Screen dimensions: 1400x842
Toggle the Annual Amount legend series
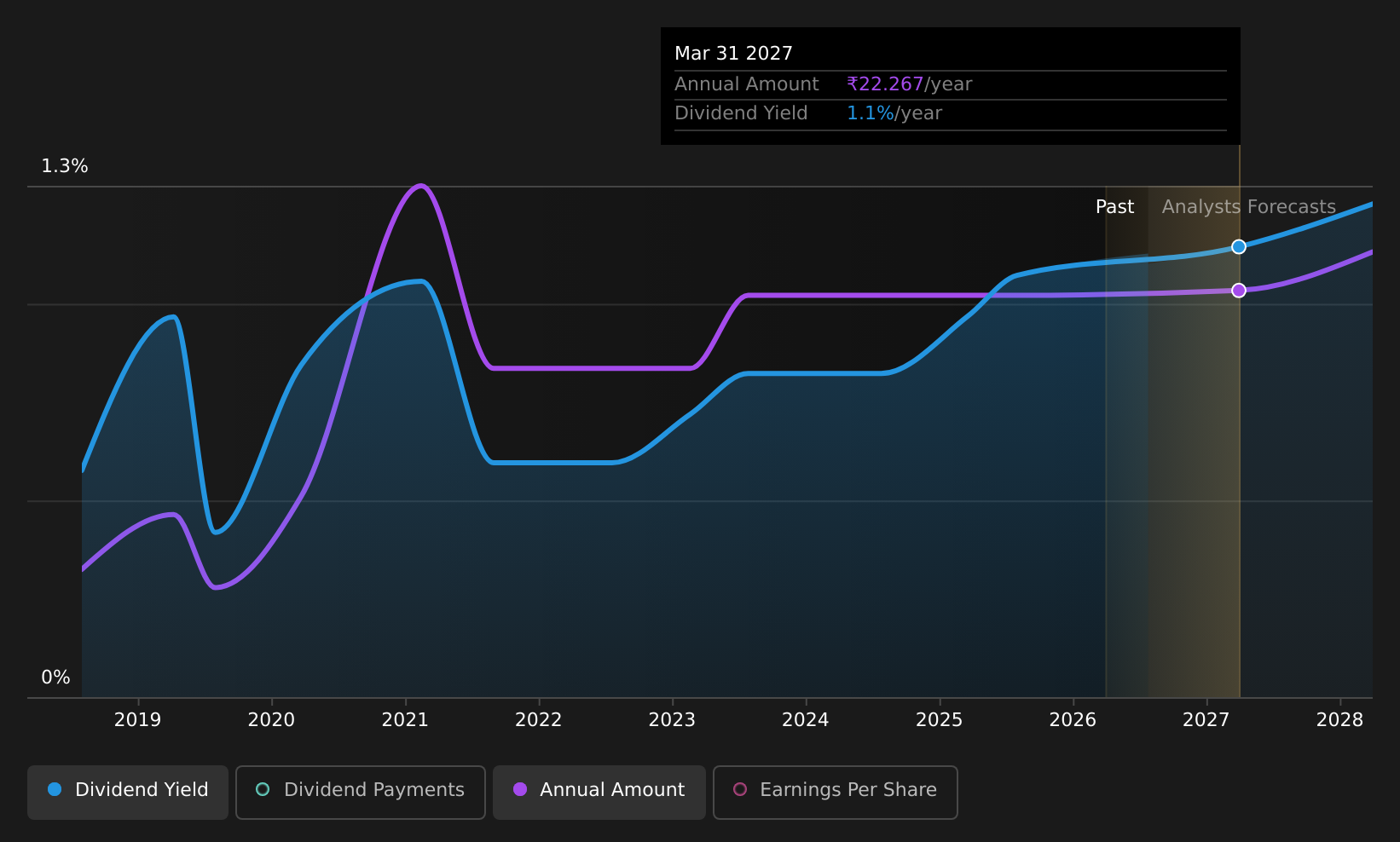point(599,792)
